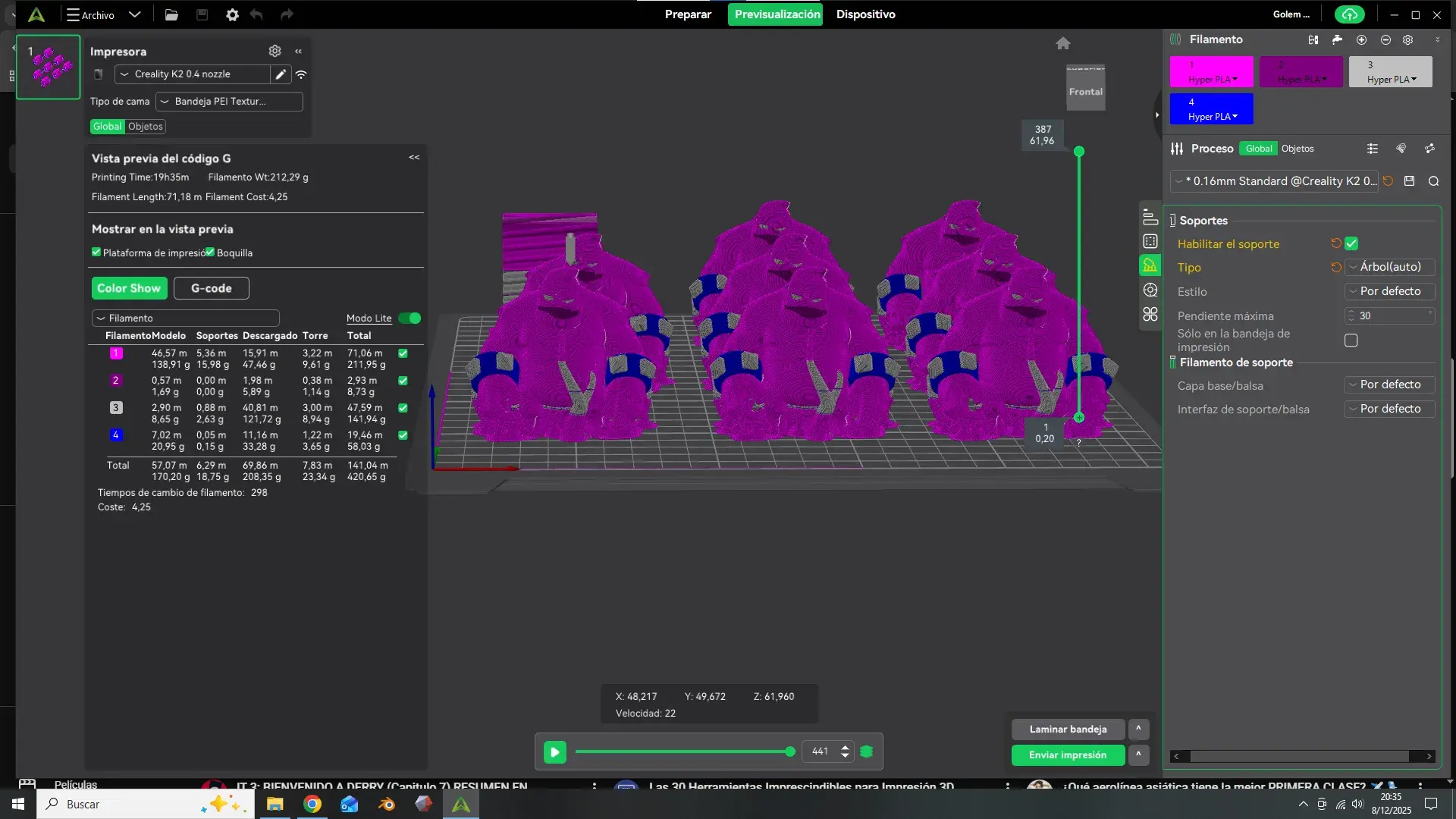Reset Habilitar el soporte value
Screen dimensions: 1456x819
(1336, 243)
